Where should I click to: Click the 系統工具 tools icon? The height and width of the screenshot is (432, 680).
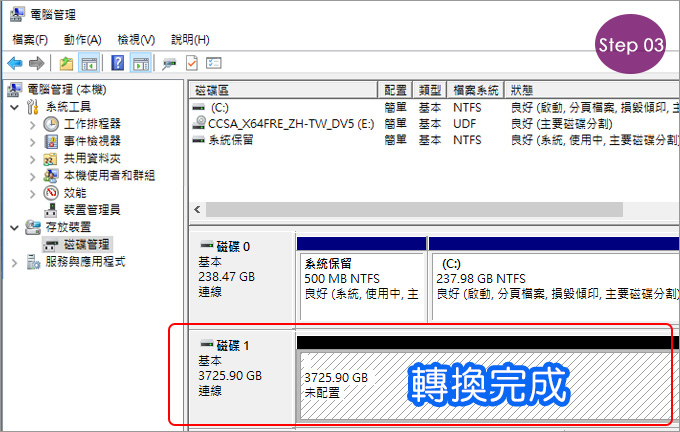pyautogui.click(x=33, y=107)
